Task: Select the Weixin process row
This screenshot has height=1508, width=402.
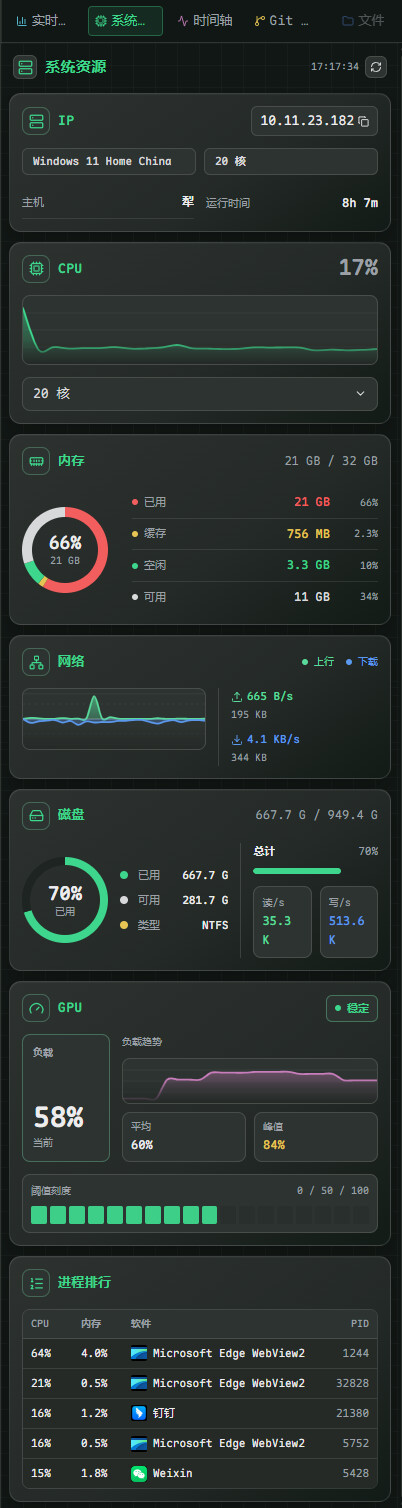Action: pyautogui.click(x=200, y=1473)
